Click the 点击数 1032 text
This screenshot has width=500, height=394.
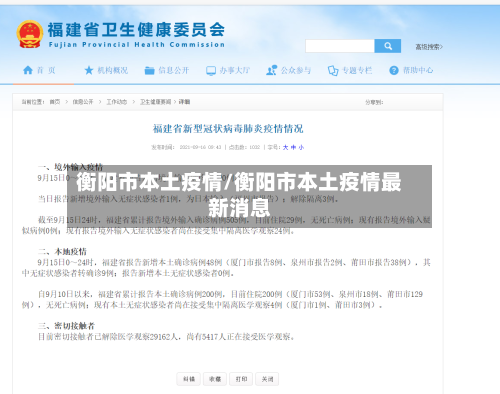244,147
